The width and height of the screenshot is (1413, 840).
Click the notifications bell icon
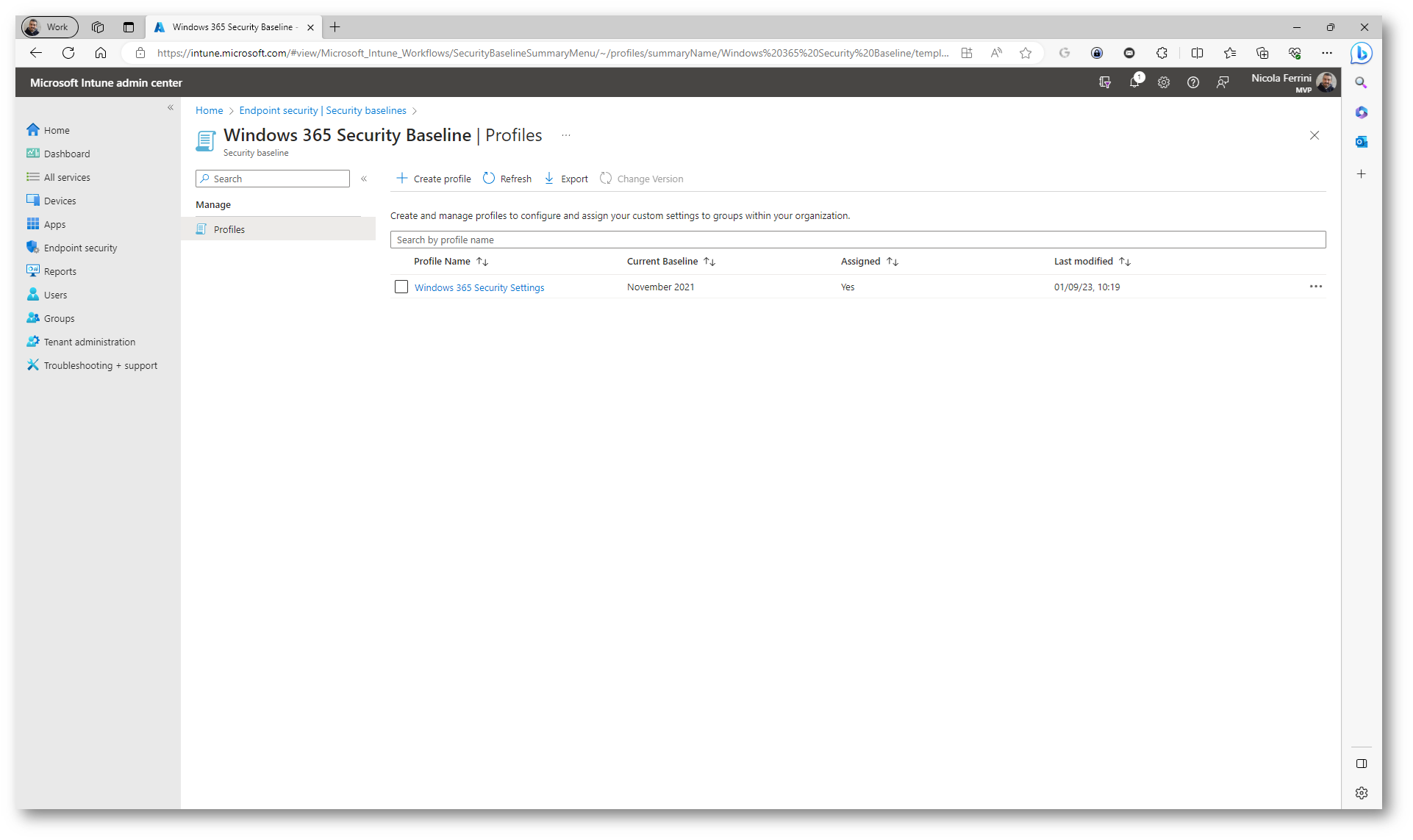1134,82
